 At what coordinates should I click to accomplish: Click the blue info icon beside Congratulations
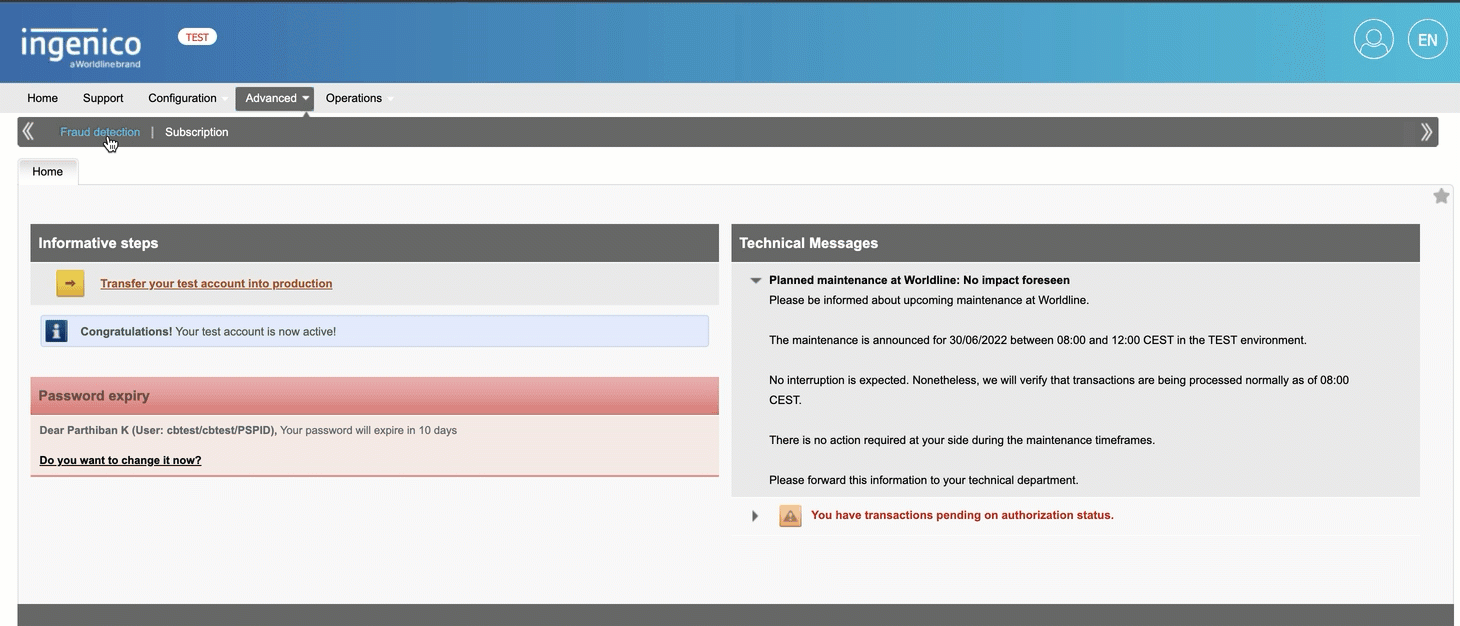[x=57, y=331]
